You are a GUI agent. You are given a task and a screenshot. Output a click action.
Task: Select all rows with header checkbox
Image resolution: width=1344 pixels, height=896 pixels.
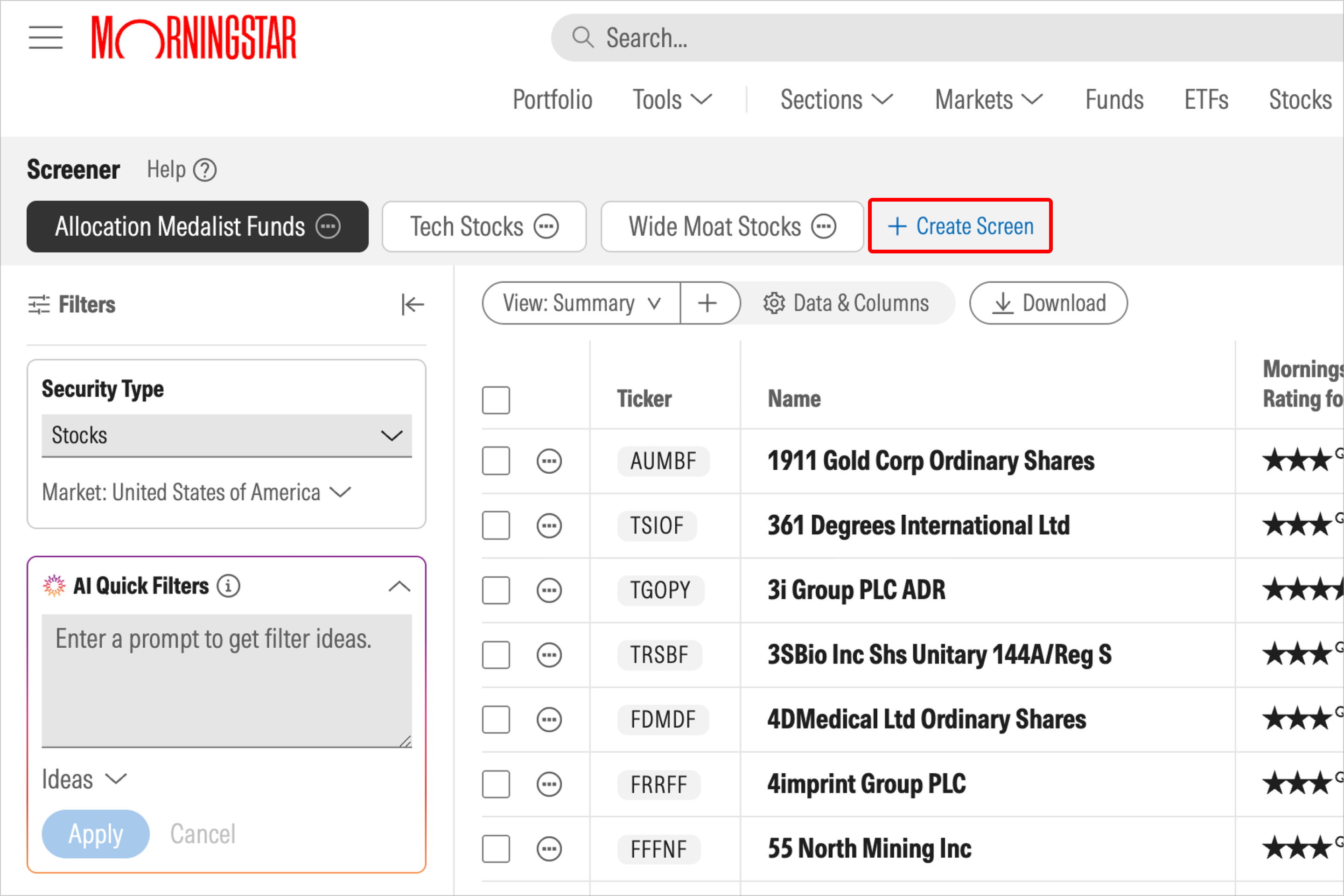pos(496,400)
